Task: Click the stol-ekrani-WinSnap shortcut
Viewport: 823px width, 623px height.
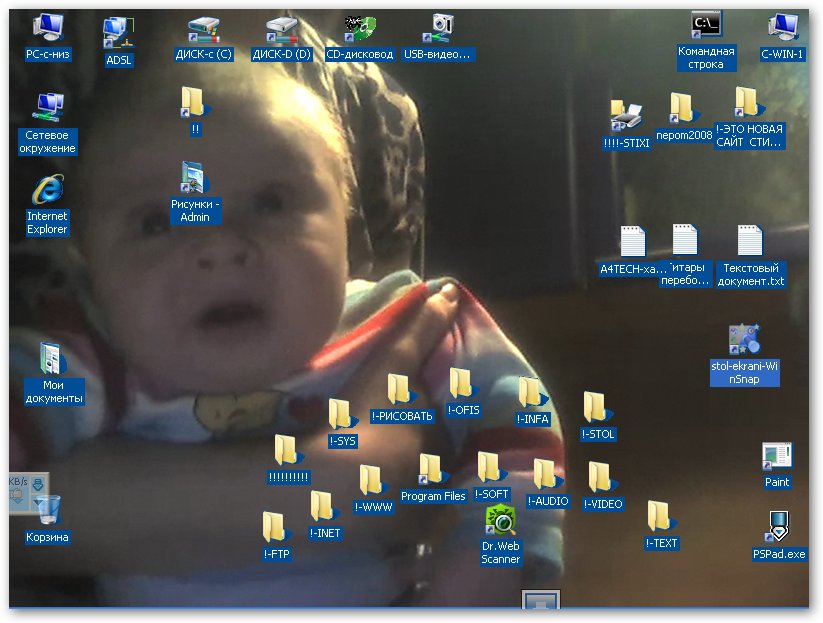Action: (744, 341)
